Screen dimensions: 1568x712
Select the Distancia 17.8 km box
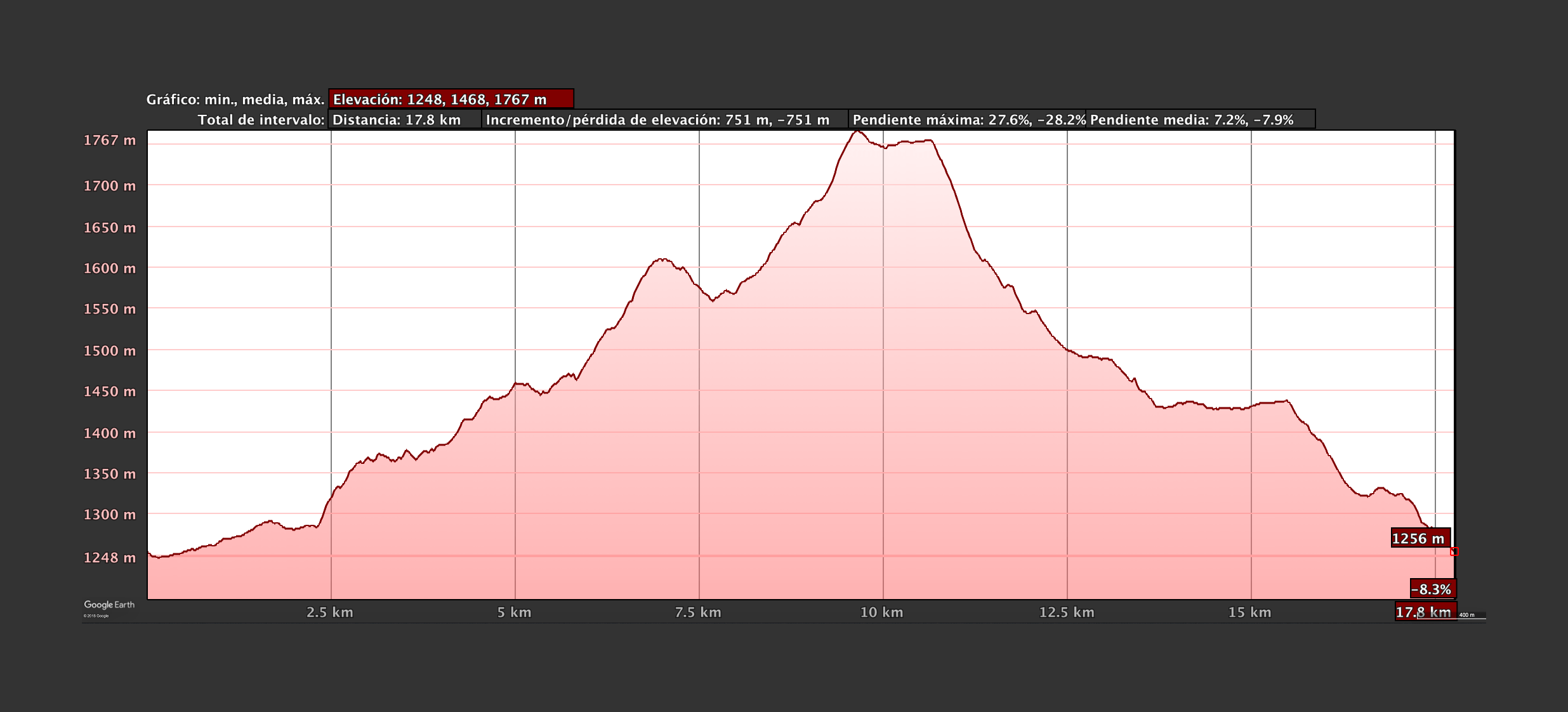404,119
